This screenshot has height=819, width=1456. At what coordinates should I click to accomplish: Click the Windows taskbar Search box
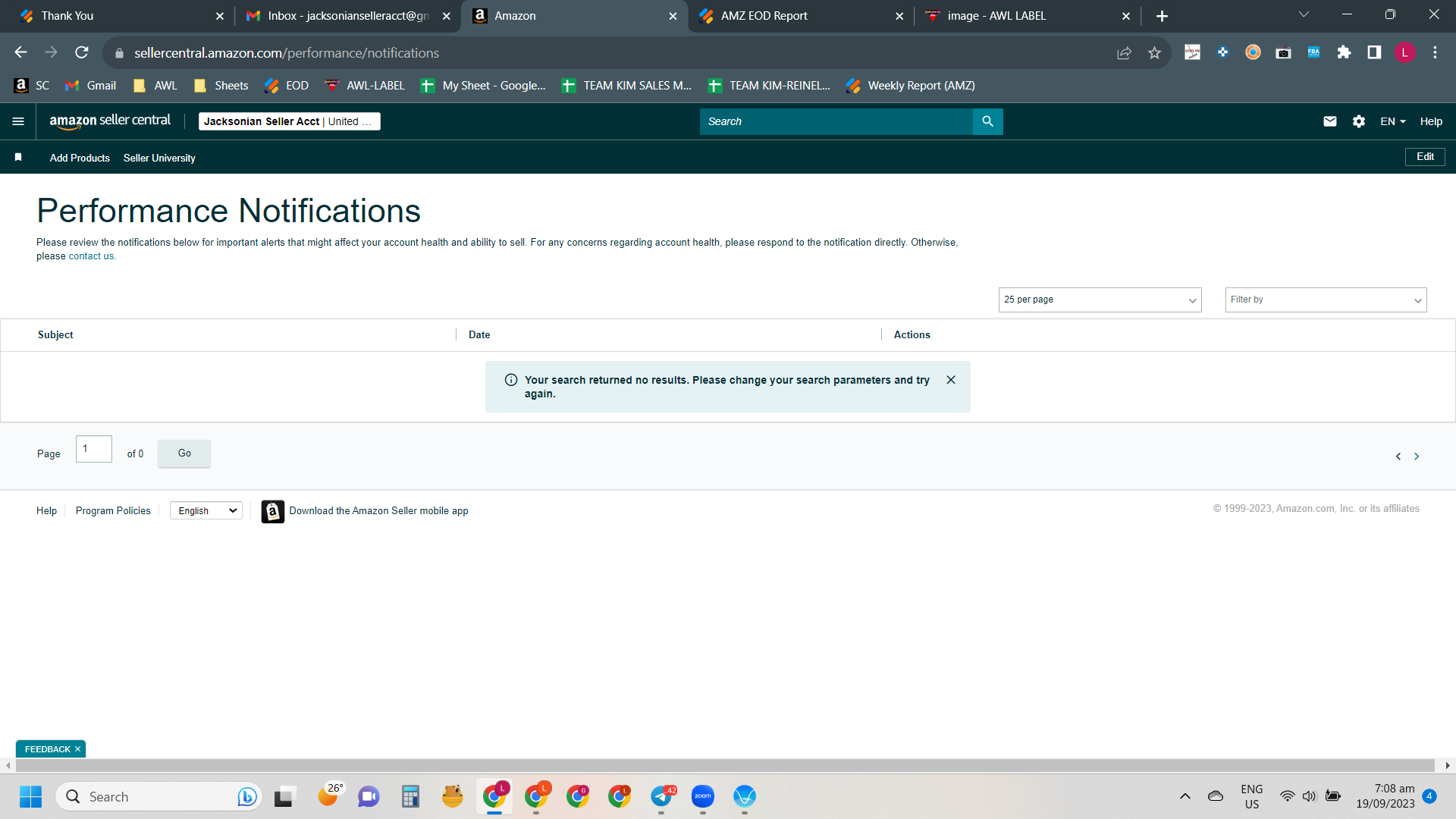[x=159, y=797]
